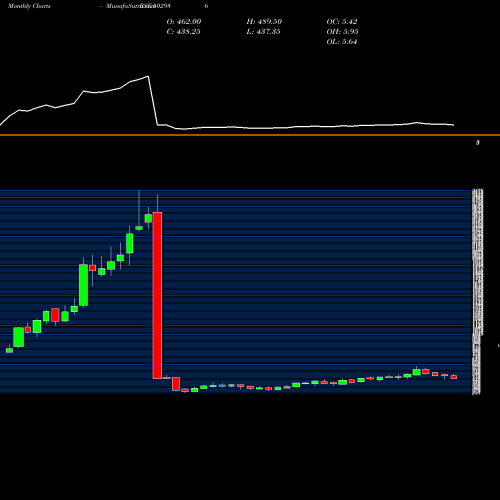This screenshot has height=500, width=500.
Task: Click the 'OL: 5.64' reading
Action: [x=342, y=41]
